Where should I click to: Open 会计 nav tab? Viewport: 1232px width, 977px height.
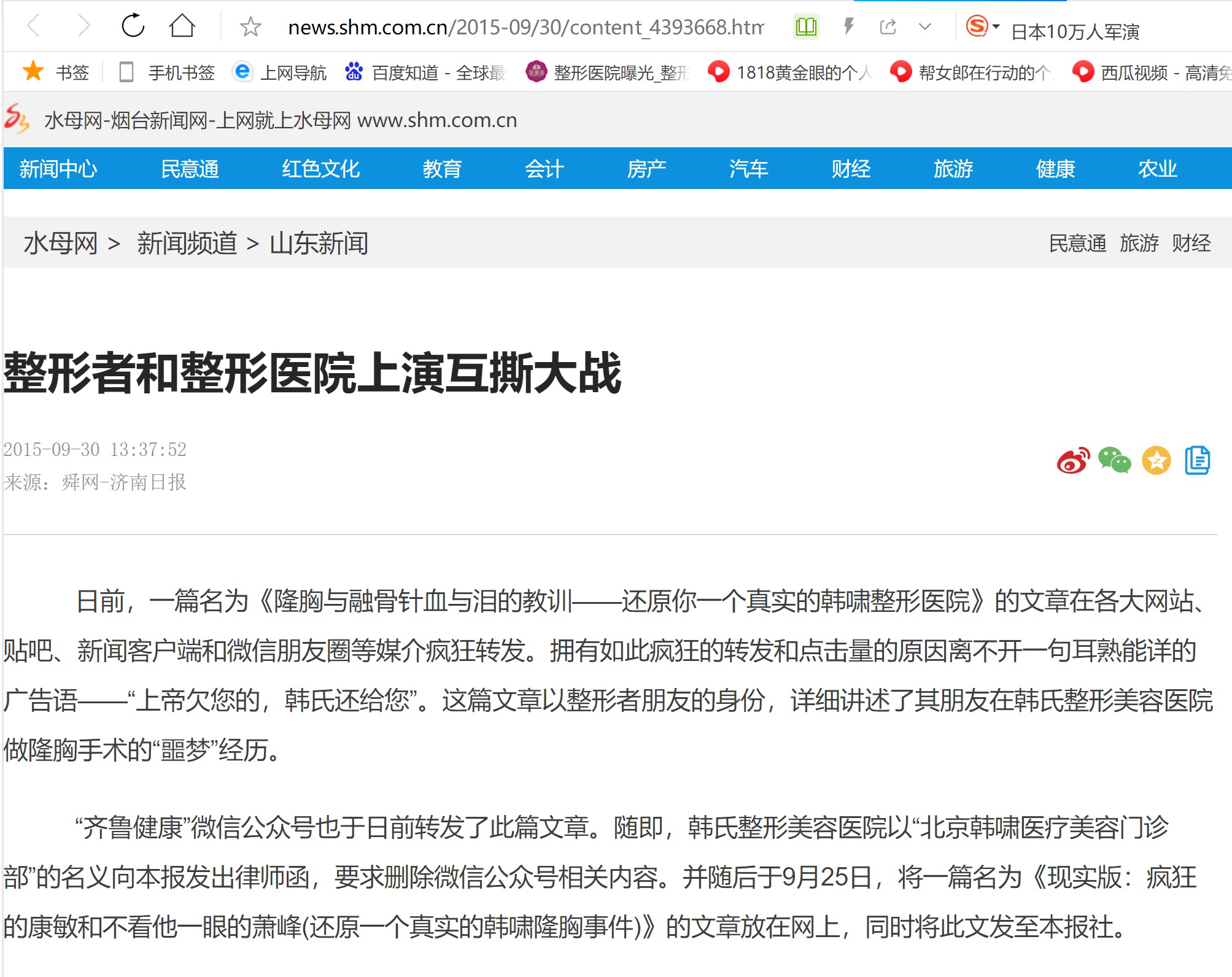point(544,169)
